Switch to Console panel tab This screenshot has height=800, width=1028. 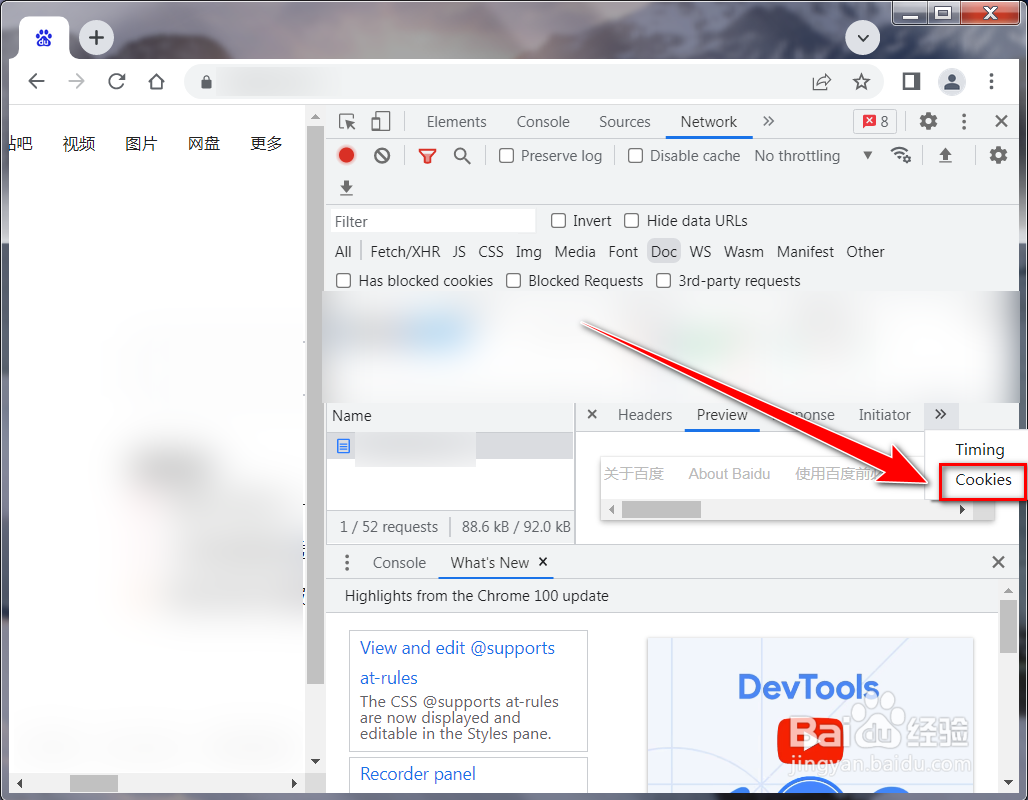click(x=543, y=122)
